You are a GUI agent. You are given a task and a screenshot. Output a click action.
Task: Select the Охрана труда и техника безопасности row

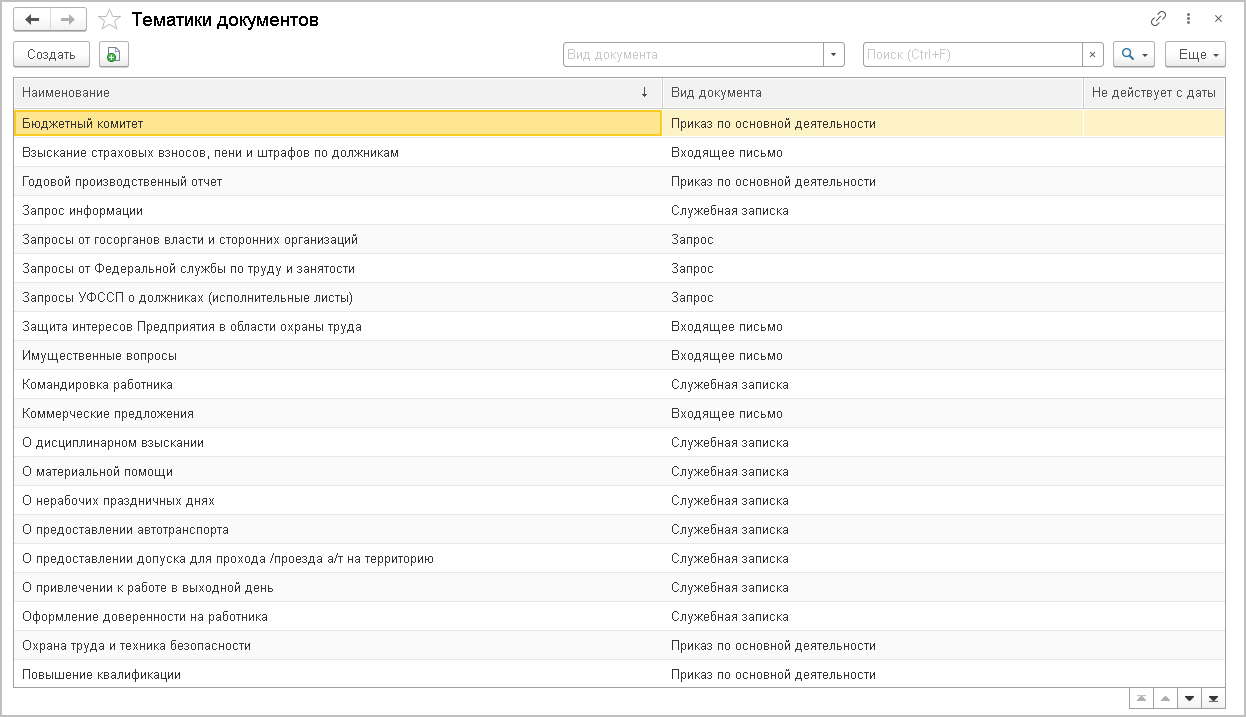[137, 646]
